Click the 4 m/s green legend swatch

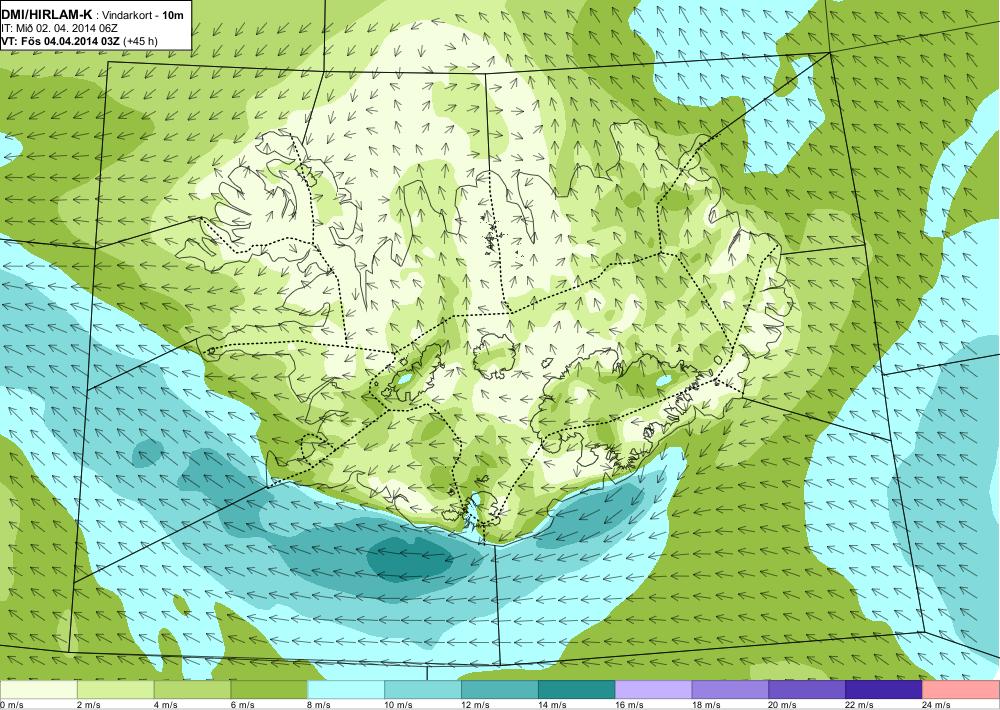coord(193,690)
